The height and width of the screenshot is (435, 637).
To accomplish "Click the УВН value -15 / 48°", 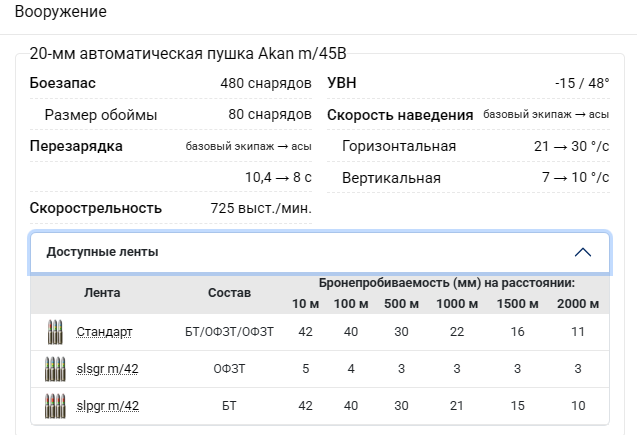I will pyautogui.click(x=582, y=83).
